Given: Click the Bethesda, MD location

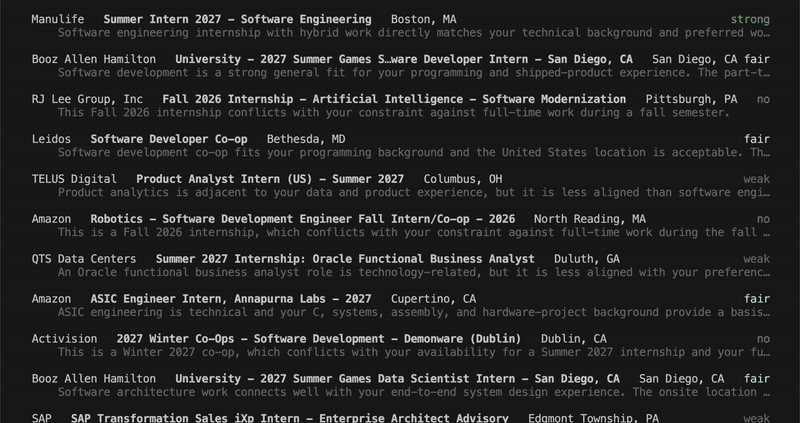Looking at the screenshot, I should pyautogui.click(x=306, y=139).
